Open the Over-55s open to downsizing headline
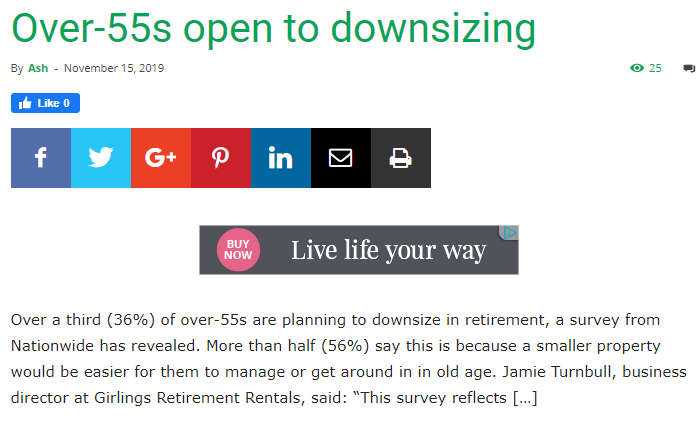Viewport: 697px width, 431px height. [x=273, y=28]
